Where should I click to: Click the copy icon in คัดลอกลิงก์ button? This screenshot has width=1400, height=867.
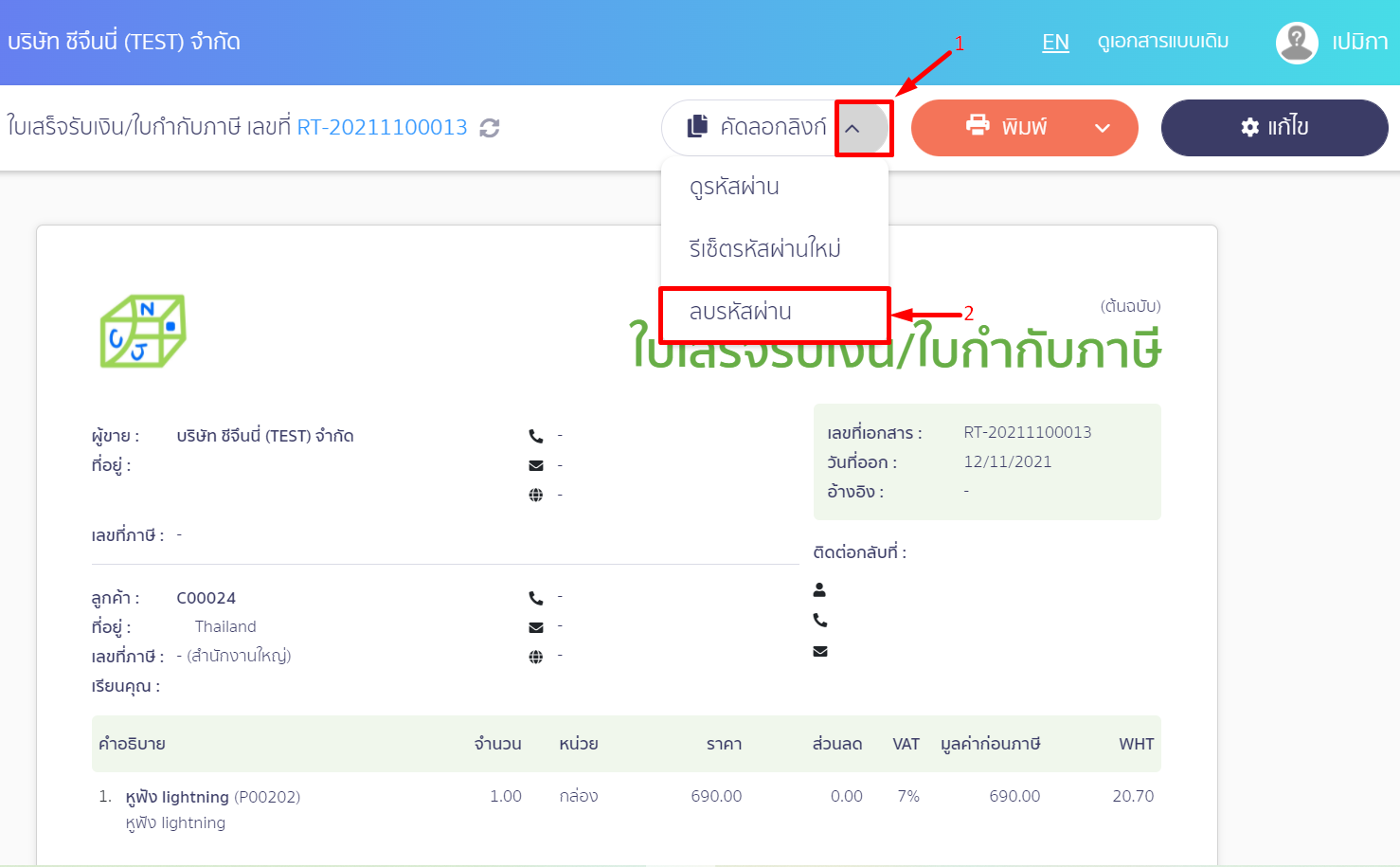coord(697,126)
